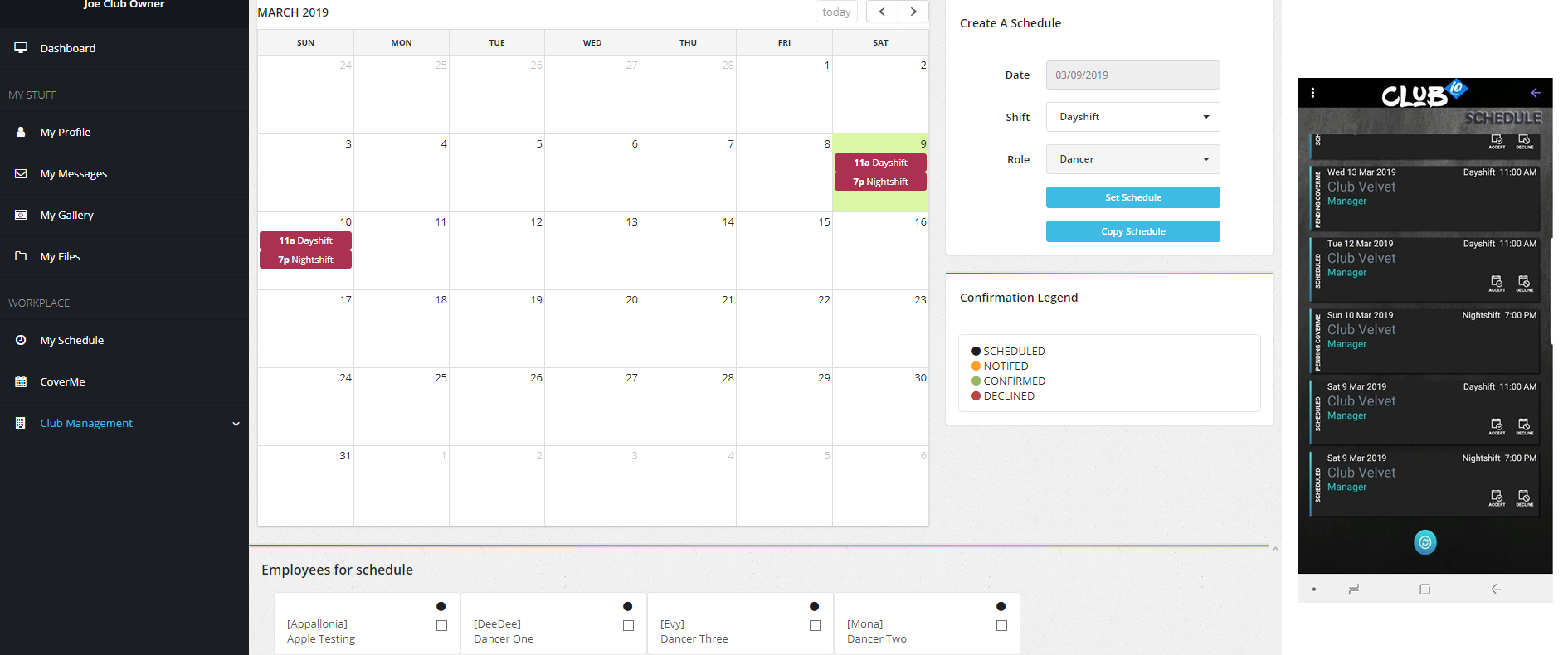Decline the Sat 9 Mar Nightshift
This screenshot has width=1568, height=655.
tap(1524, 497)
